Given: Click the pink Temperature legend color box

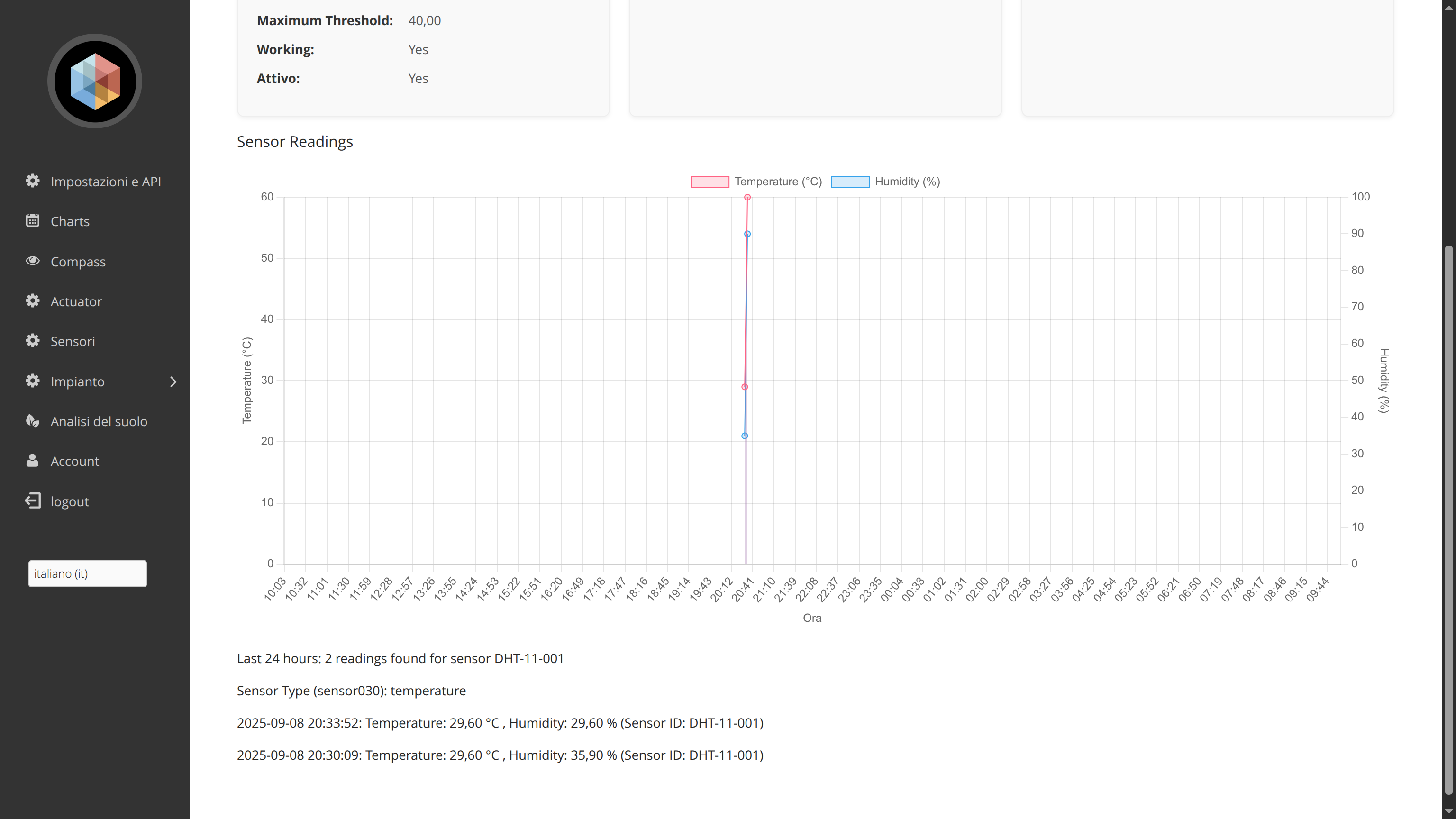Looking at the screenshot, I should pyautogui.click(x=710, y=182).
